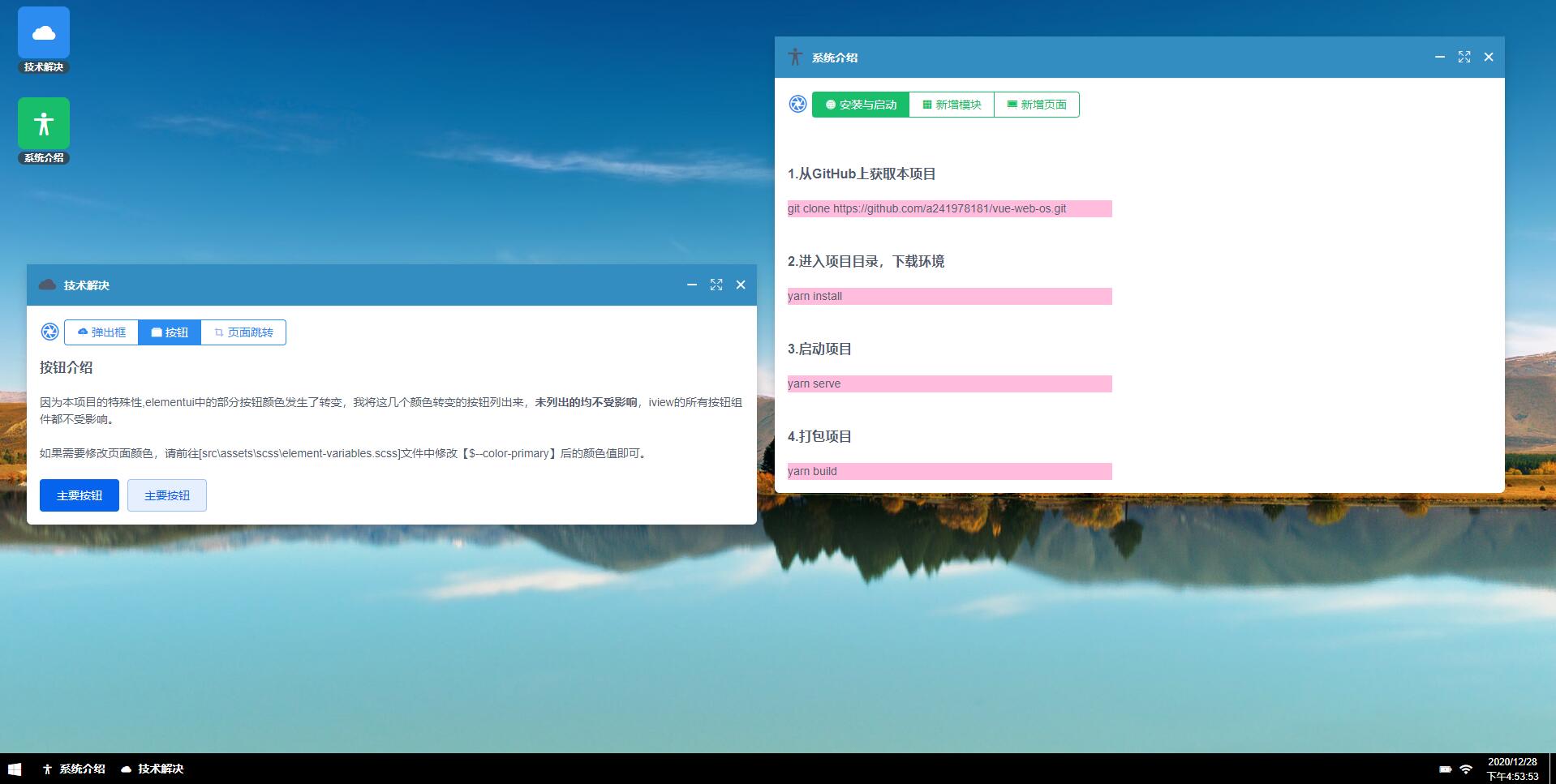Switch to the 新增页面 tab
This screenshot has width=1556, height=784.
1037,104
